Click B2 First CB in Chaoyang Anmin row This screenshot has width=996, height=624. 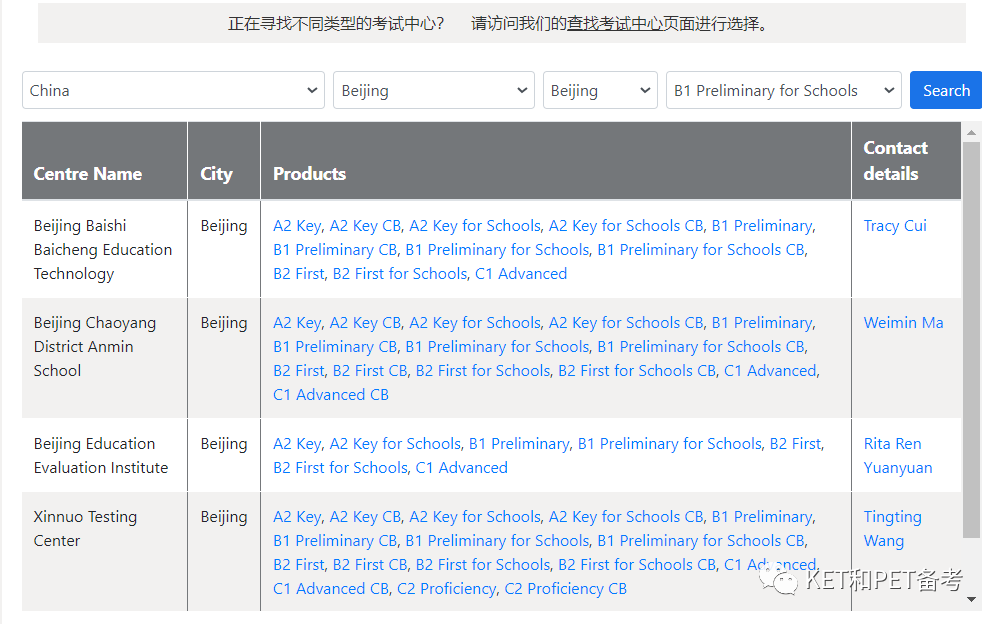[x=370, y=371]
